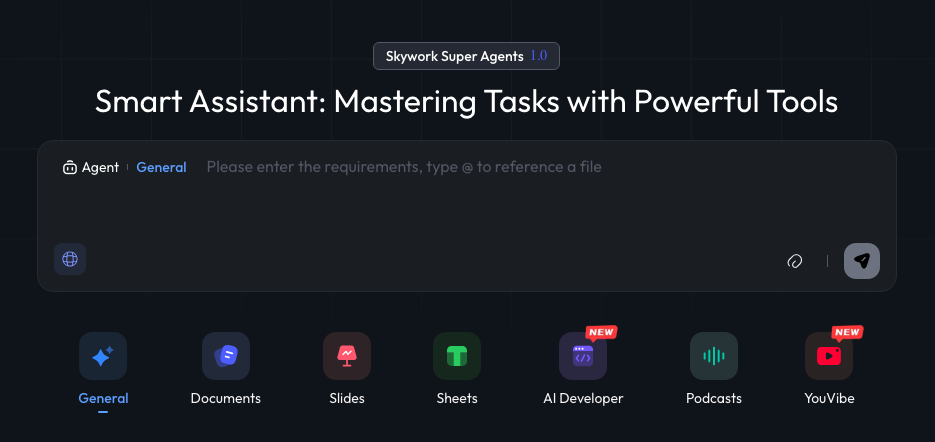Switch to the Podcasts tab label

[714, 398]
